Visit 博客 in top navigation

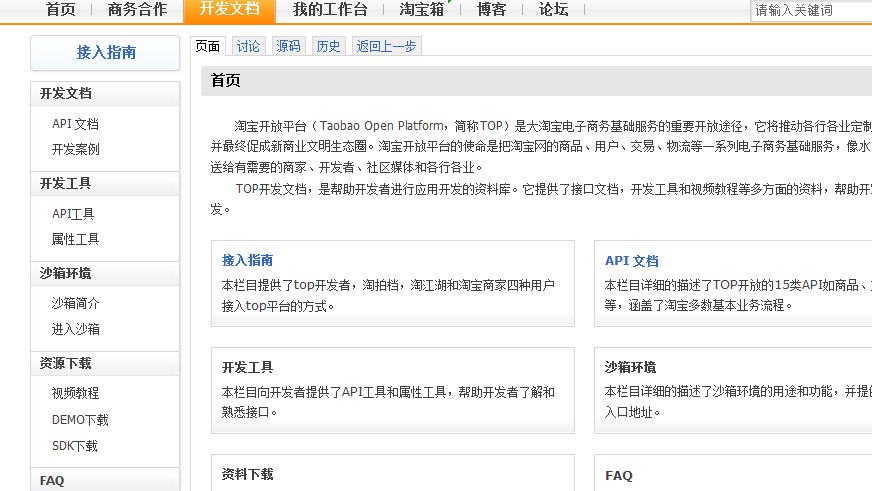point(492,9)
